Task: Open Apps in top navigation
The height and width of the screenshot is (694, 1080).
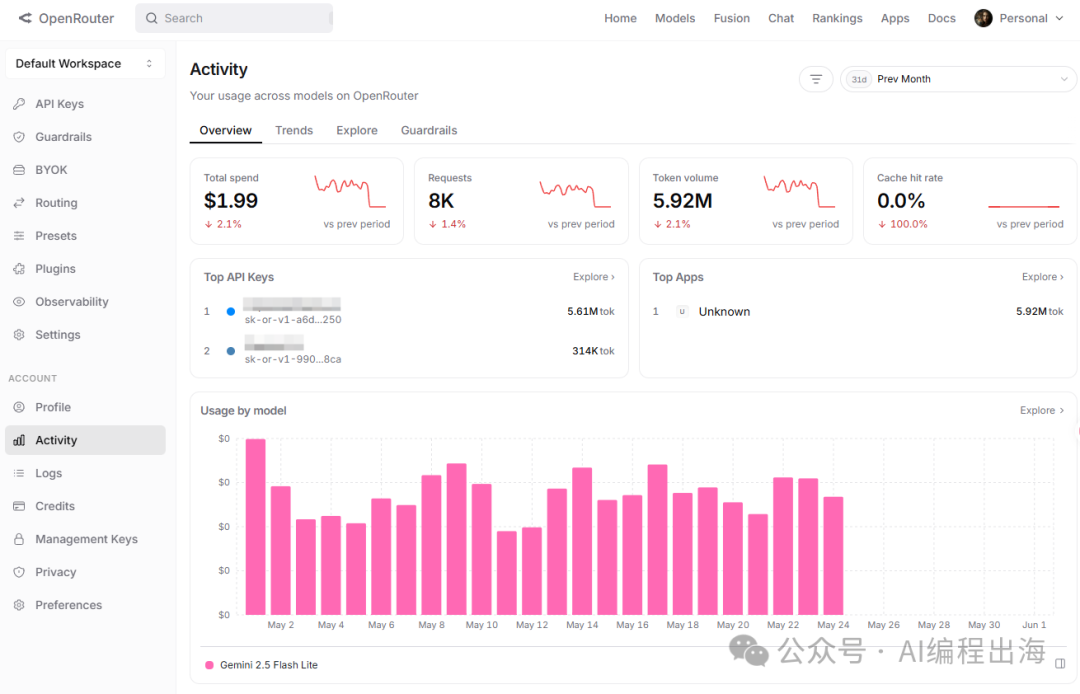Action: click(x=895, y=18)
